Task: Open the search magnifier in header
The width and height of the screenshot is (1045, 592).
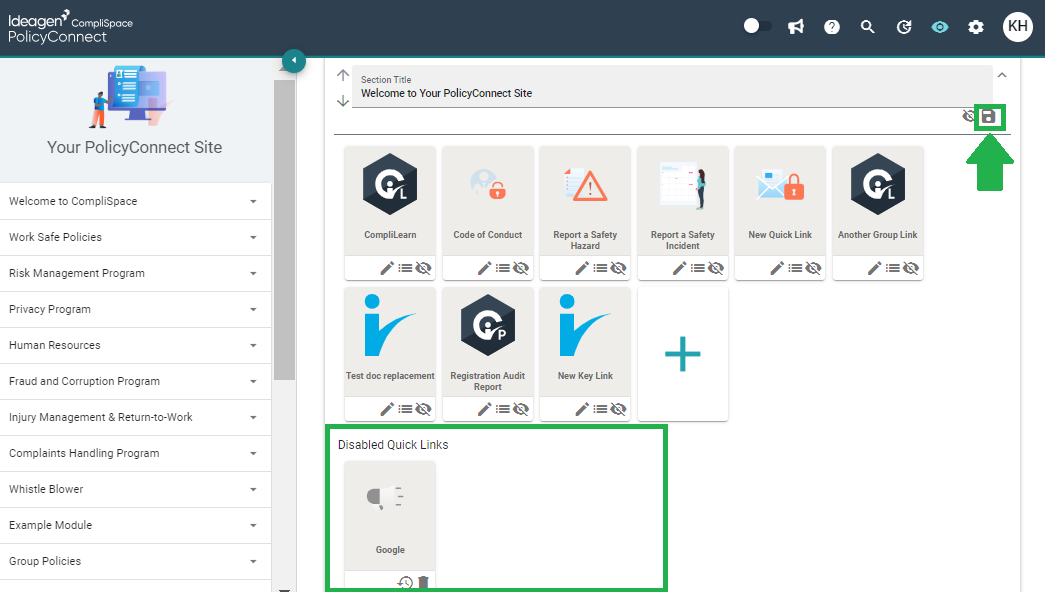Action: [x=867, y=27]
